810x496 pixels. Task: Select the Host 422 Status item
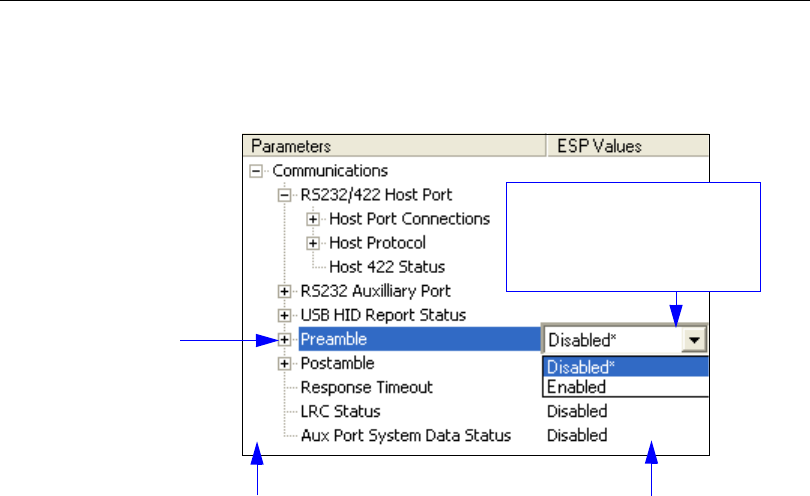click(387, 267)
